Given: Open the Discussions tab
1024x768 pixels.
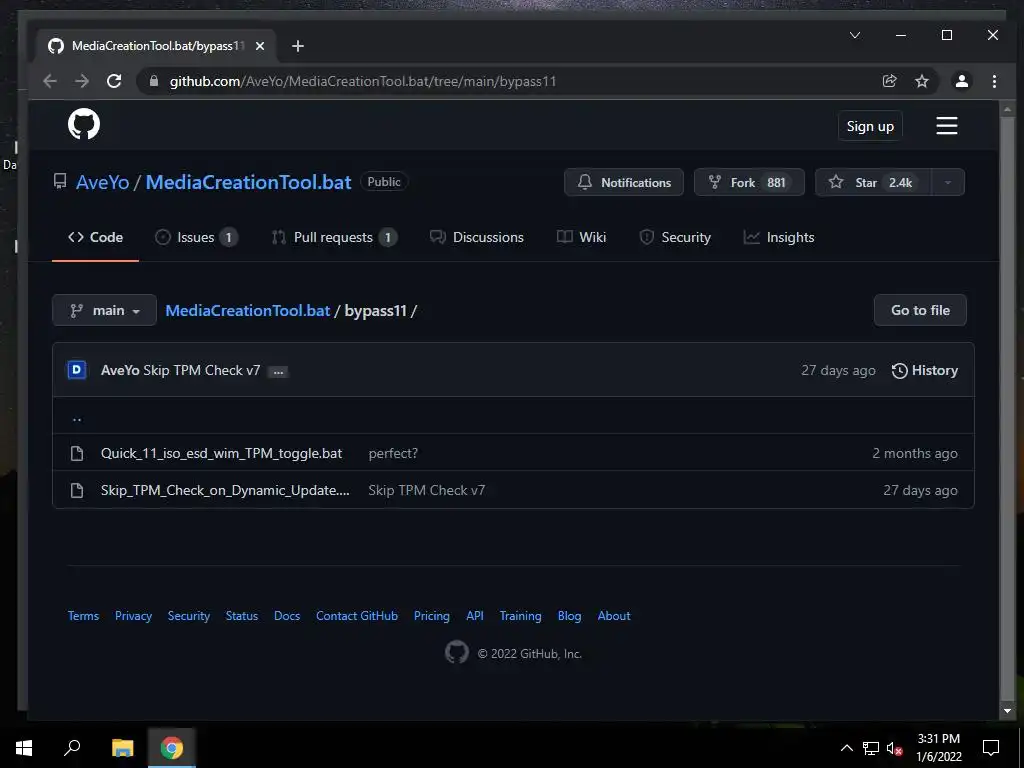Looking at the screenshot, I should pos(477,237).
